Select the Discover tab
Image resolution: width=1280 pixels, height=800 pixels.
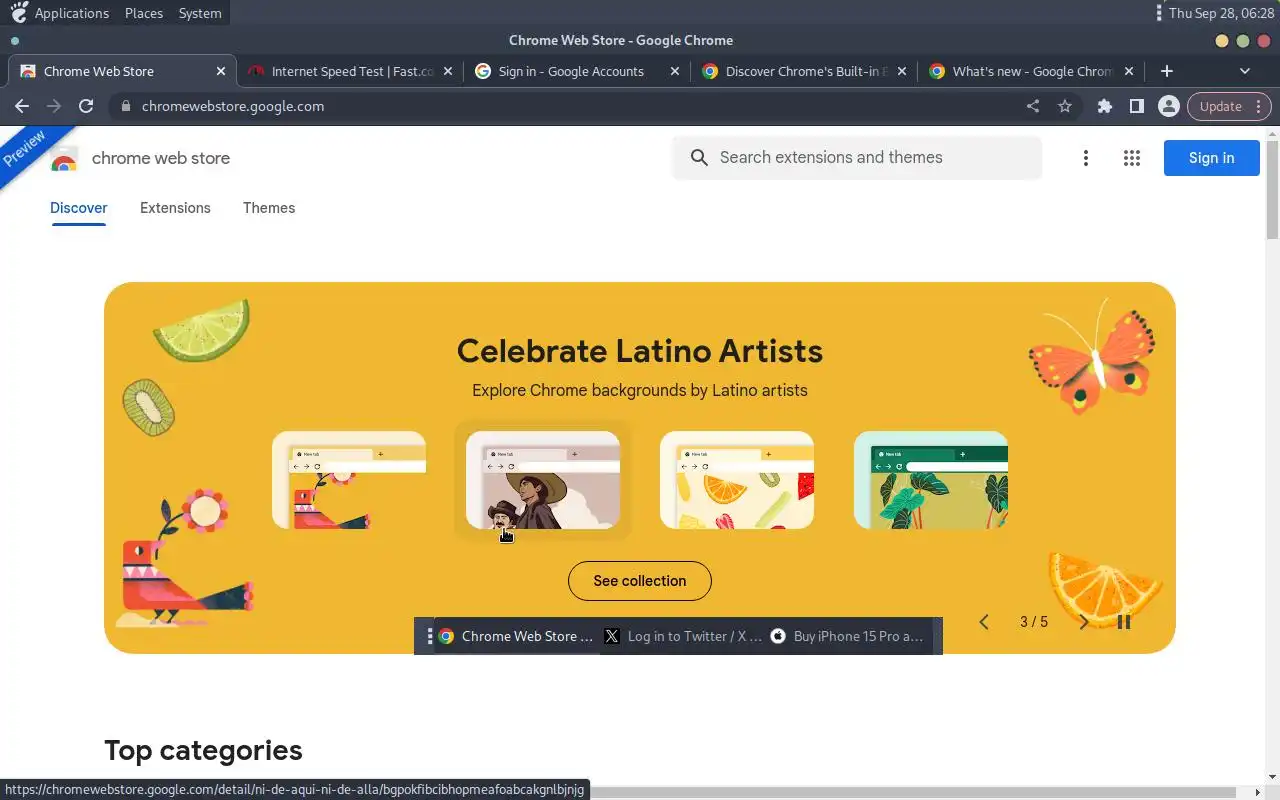tap(79, 208)
